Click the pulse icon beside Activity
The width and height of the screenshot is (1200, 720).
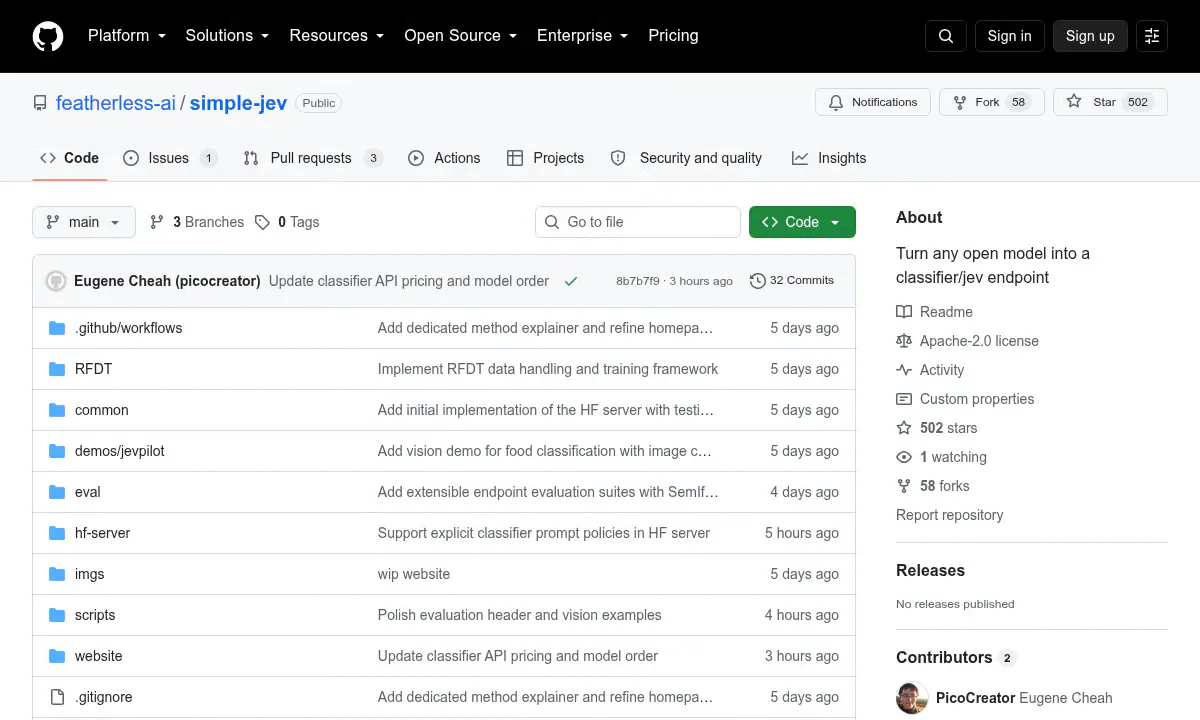pos(904,370)
